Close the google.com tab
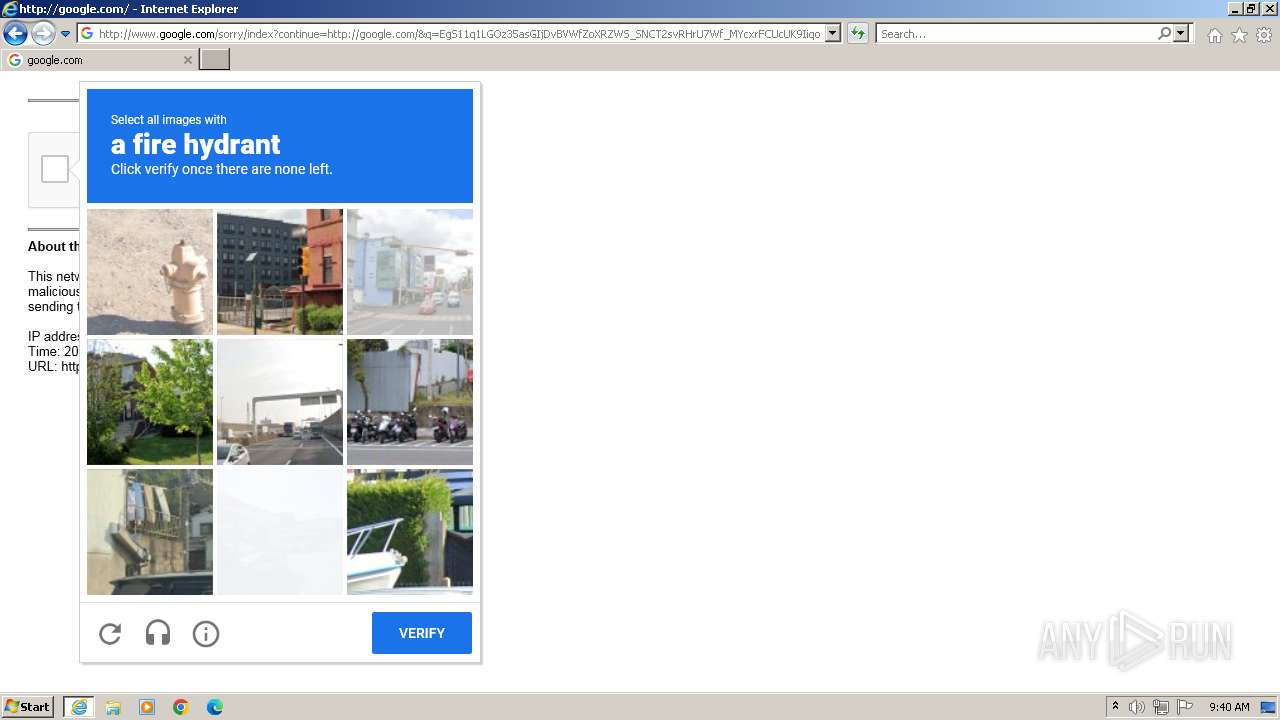The image size is (1280, 720). point(187,60)
